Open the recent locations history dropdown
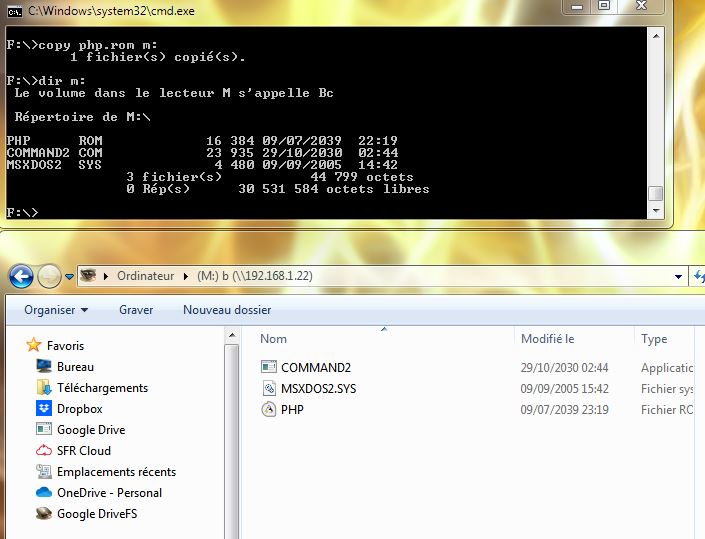 [x=69, y=276]
